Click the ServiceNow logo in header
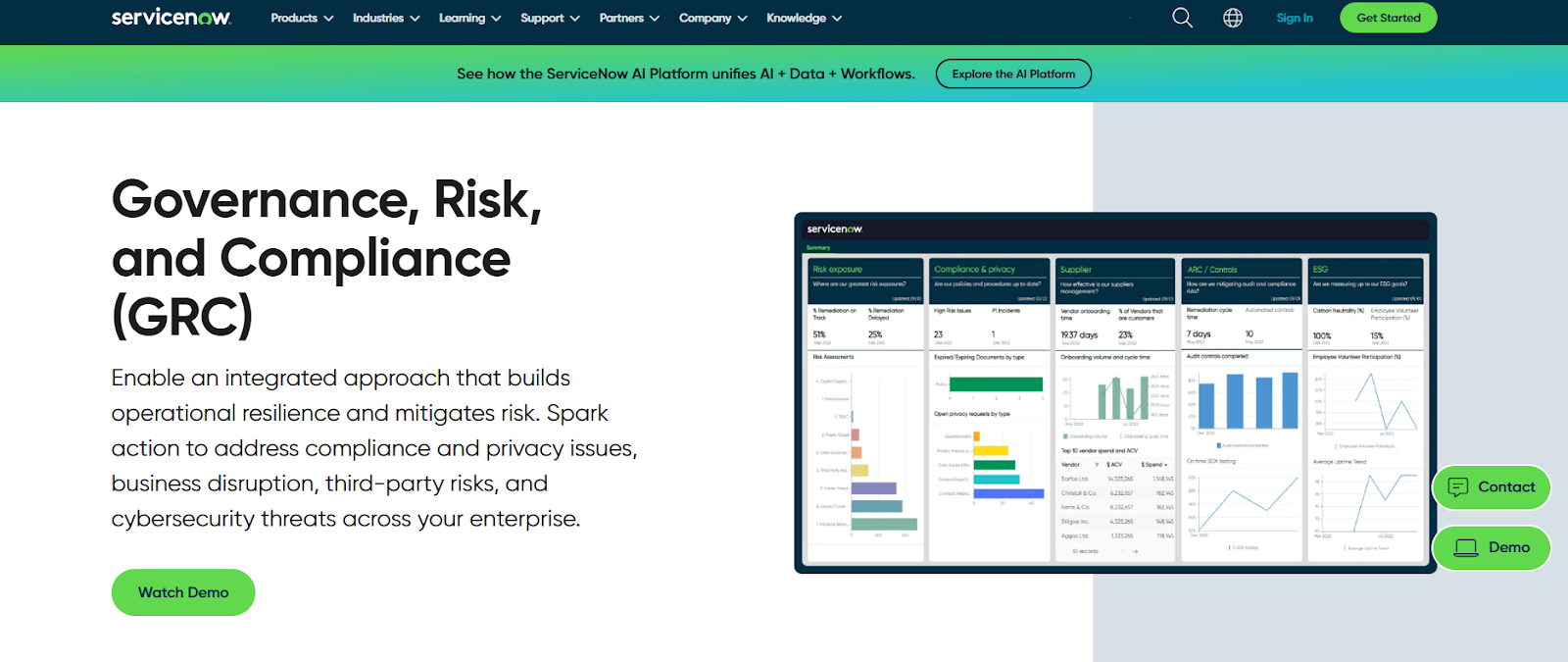Screen dimensions: 1568x662 (171, 18)
